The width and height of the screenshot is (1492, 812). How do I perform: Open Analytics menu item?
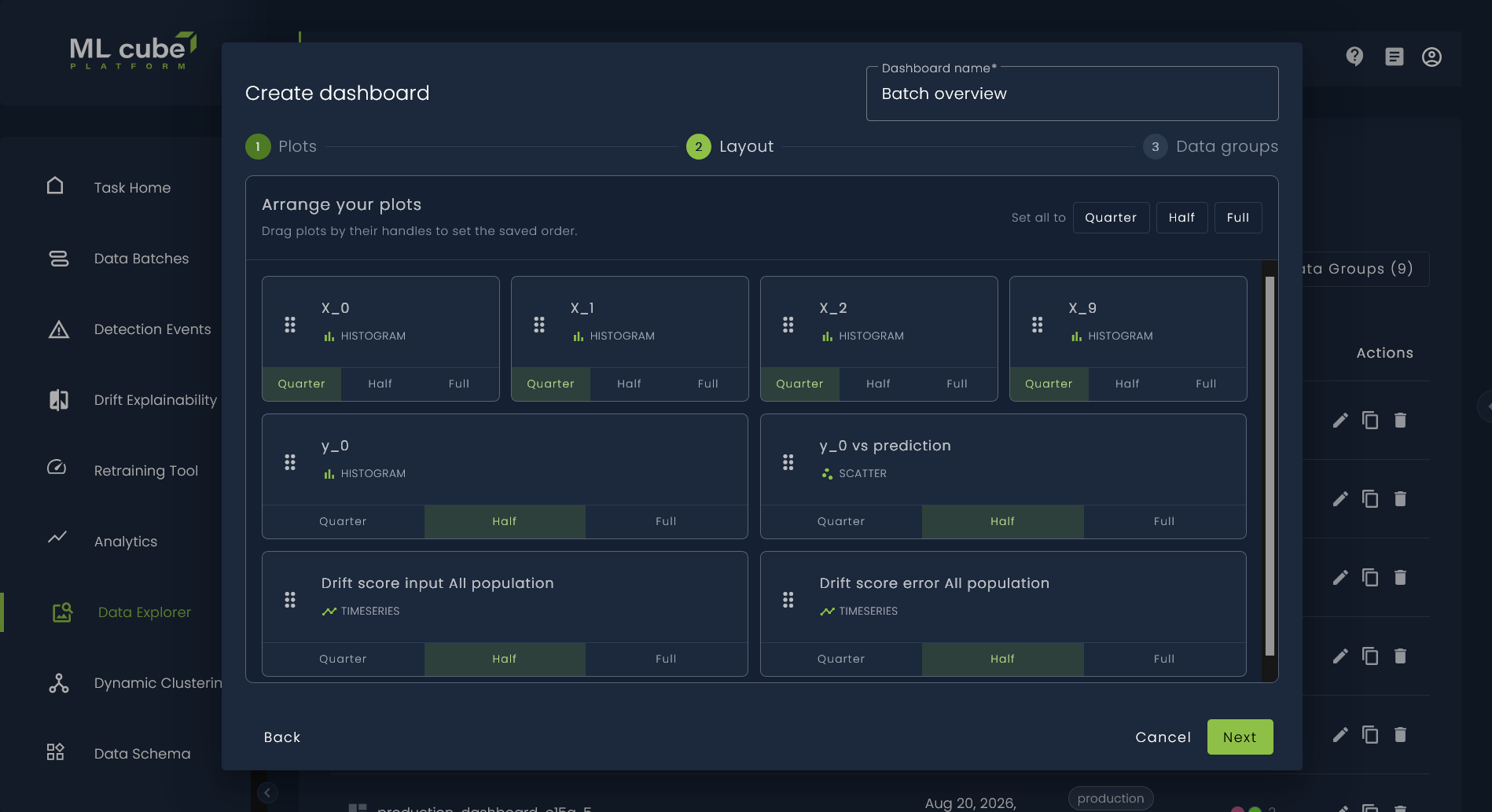[126, 542]
